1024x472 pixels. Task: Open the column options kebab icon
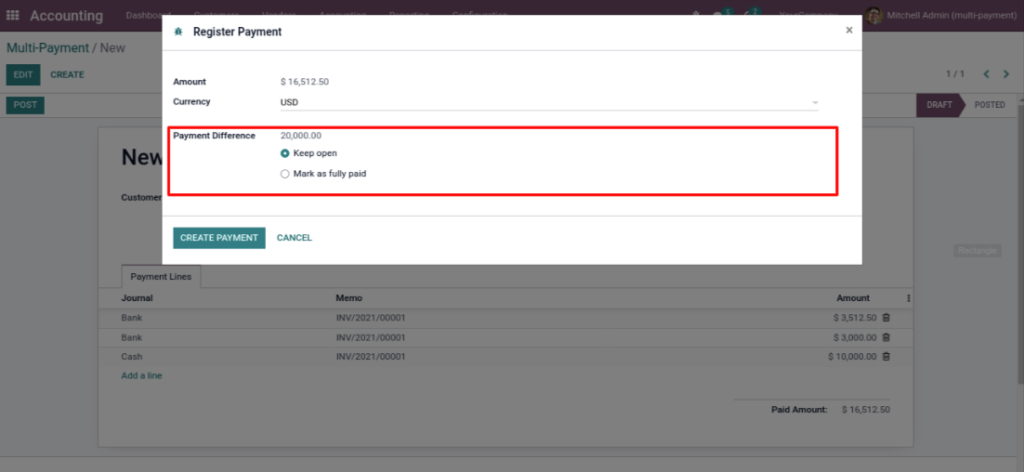[908, 298]
